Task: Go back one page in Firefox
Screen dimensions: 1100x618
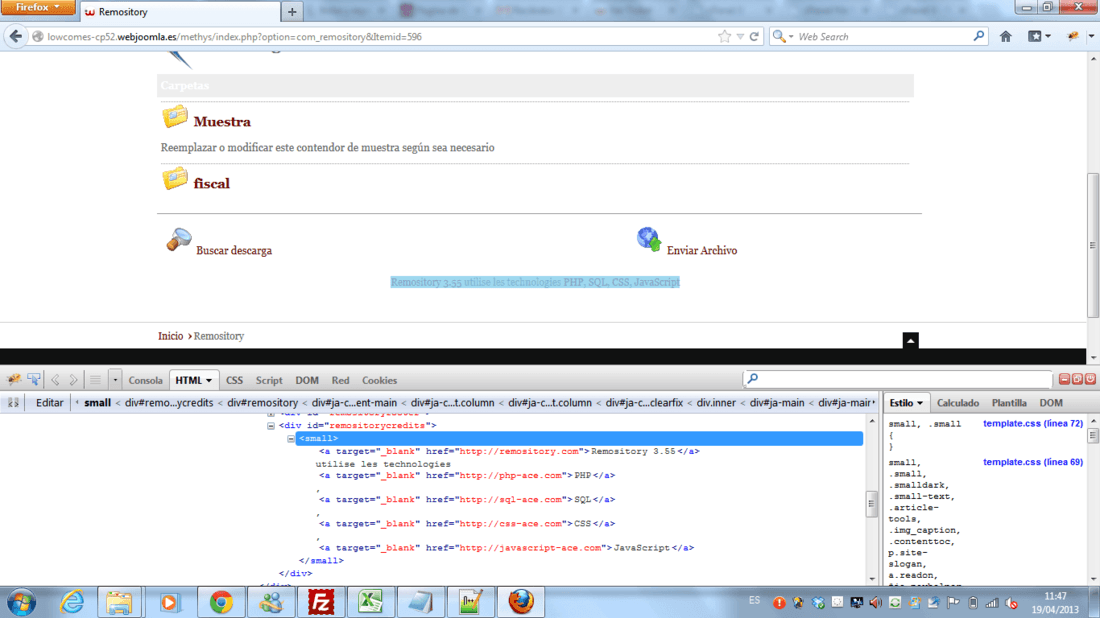Action: pos(15,36)
